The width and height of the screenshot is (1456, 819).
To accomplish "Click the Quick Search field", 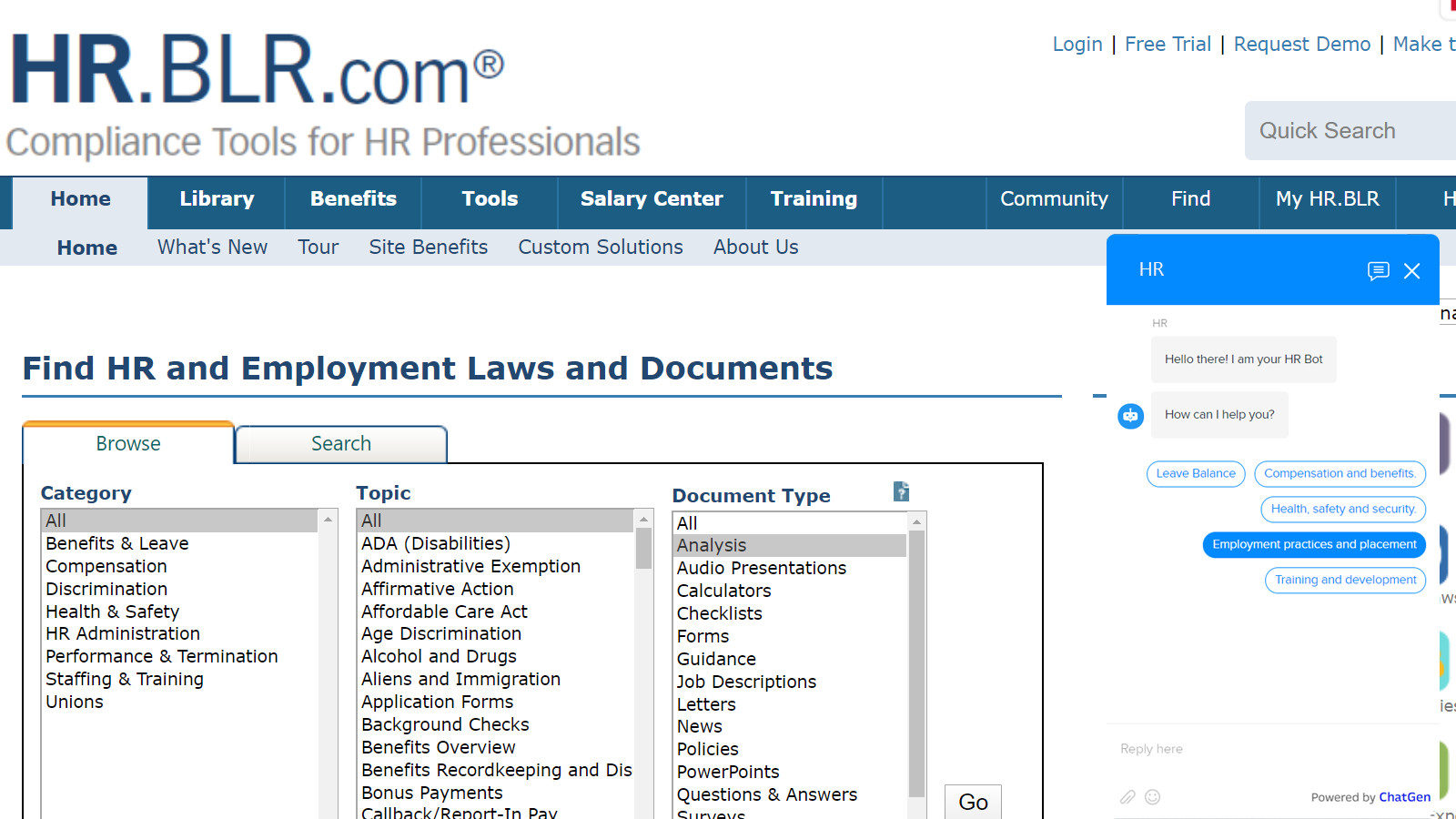I will tap(1350, 131).
